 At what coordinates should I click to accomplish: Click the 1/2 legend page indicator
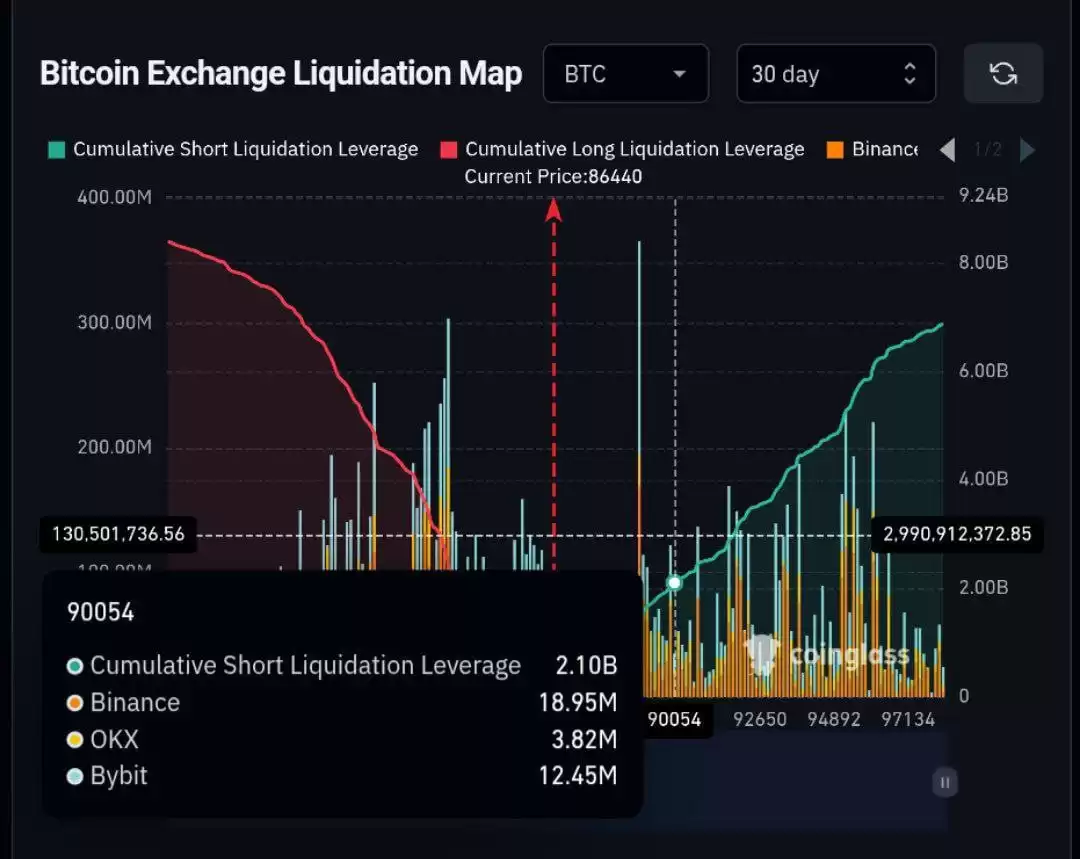tap(987, 149)
